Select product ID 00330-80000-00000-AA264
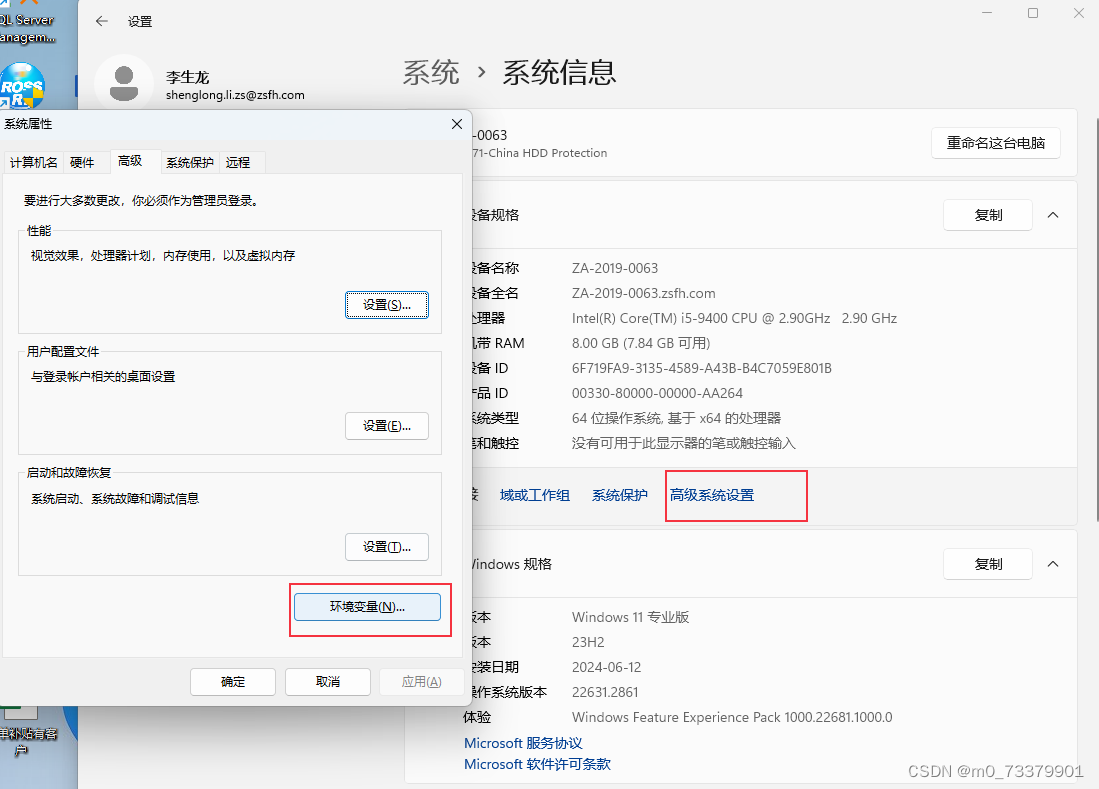Viewport: 1099px width, 789px height. pyautogui.click(x=657, y=393)
